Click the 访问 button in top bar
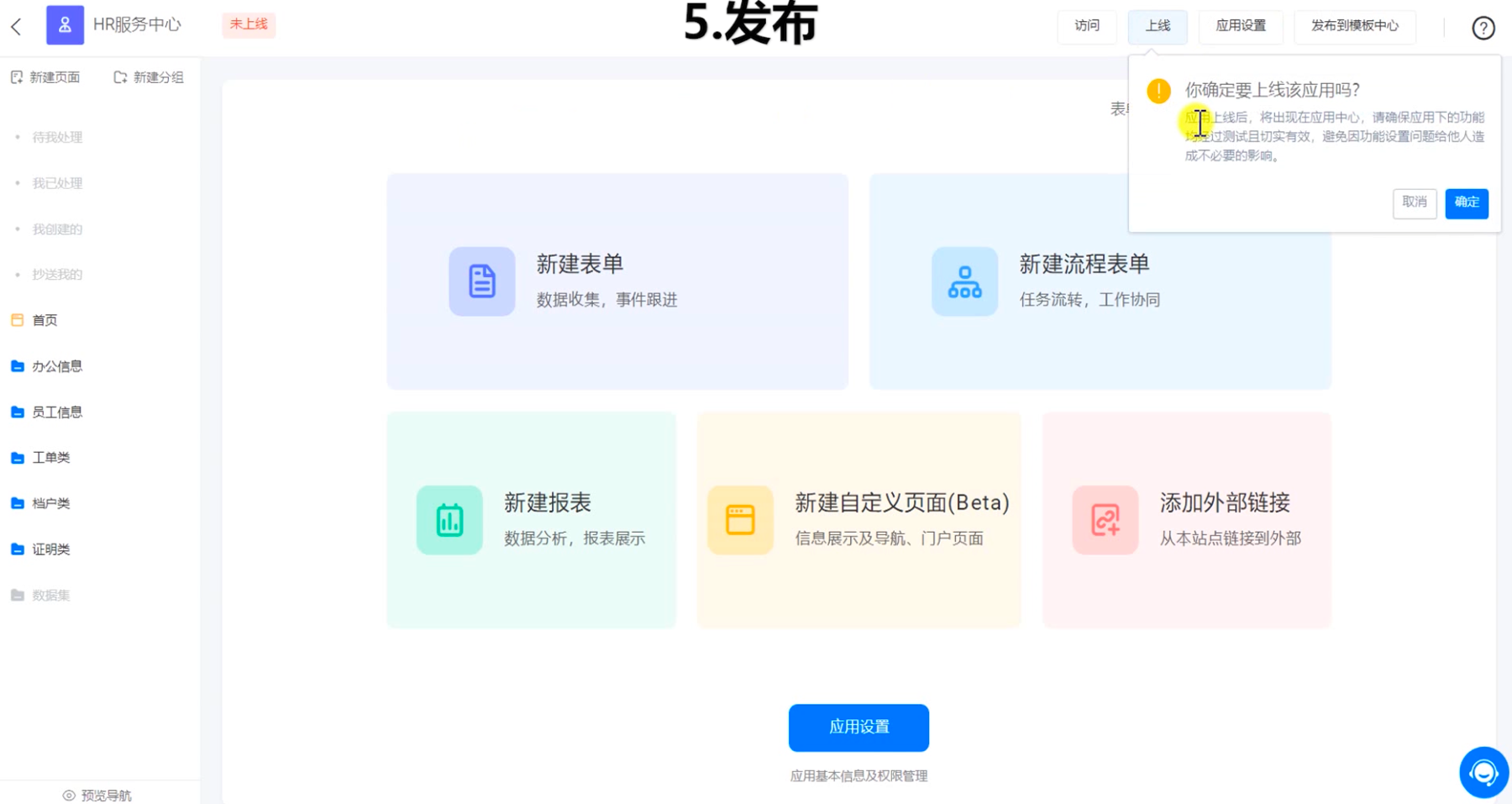This screenshot has width=1512, height=804. (1087, 26)
